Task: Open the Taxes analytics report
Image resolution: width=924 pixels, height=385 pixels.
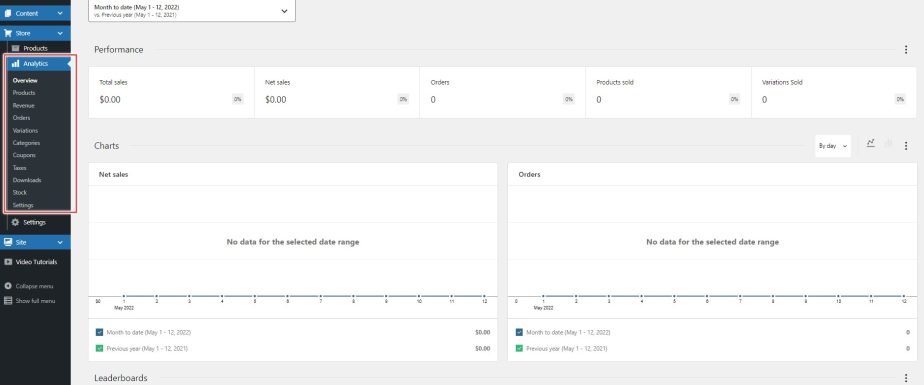Action: 19,168
